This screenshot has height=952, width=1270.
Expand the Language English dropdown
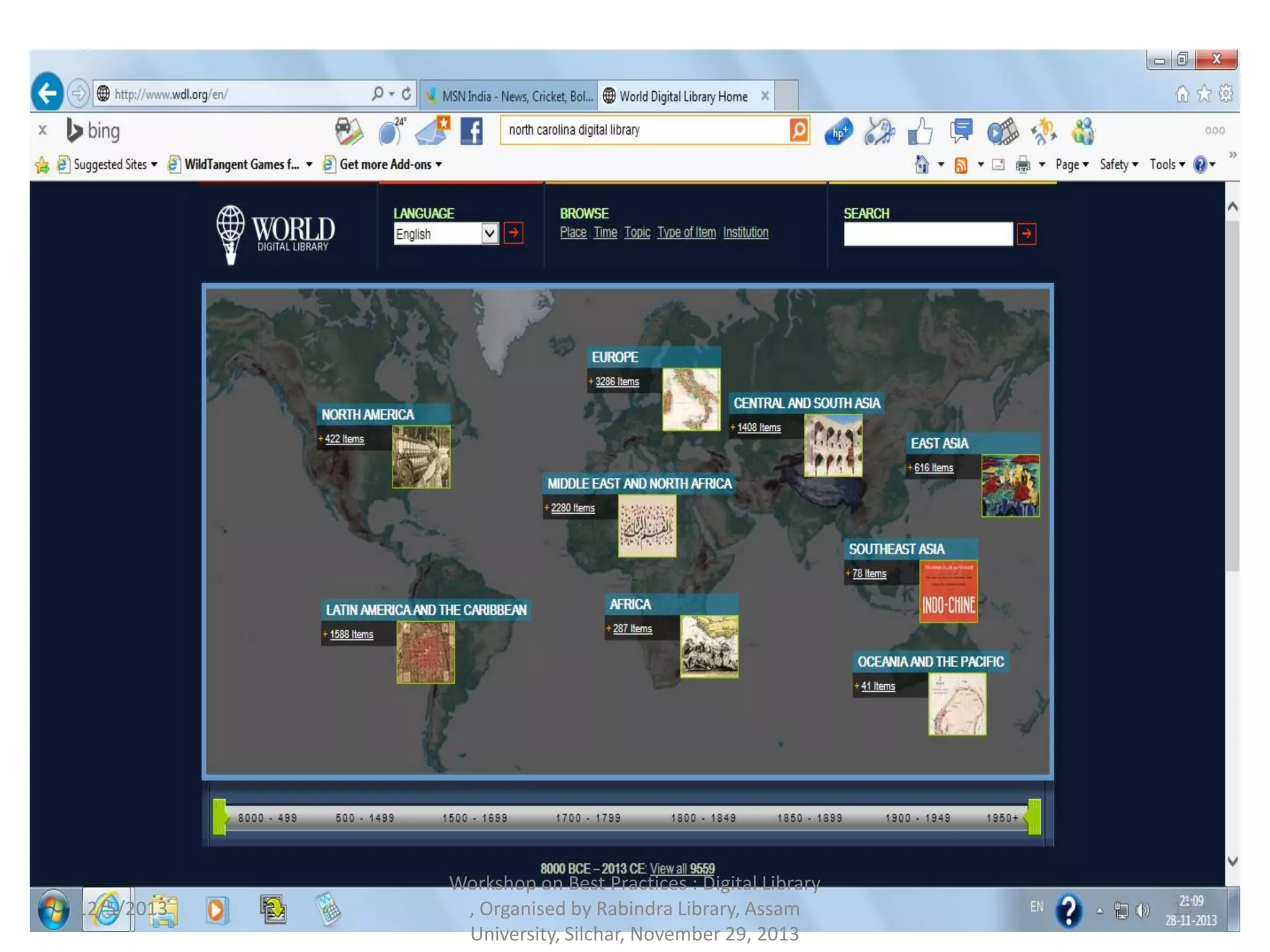(489, 234)
